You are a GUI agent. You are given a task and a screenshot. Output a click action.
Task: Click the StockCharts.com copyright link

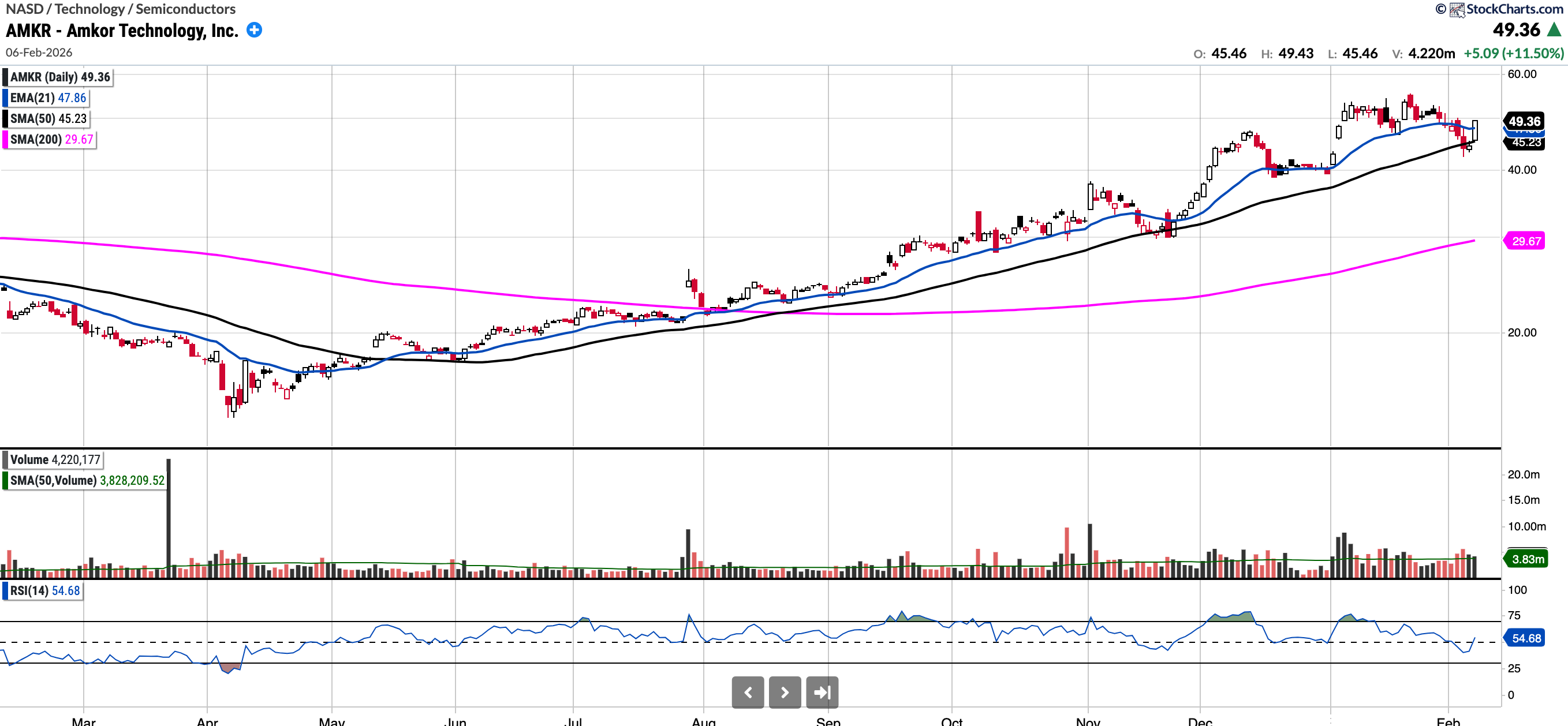coord(1514,9)
